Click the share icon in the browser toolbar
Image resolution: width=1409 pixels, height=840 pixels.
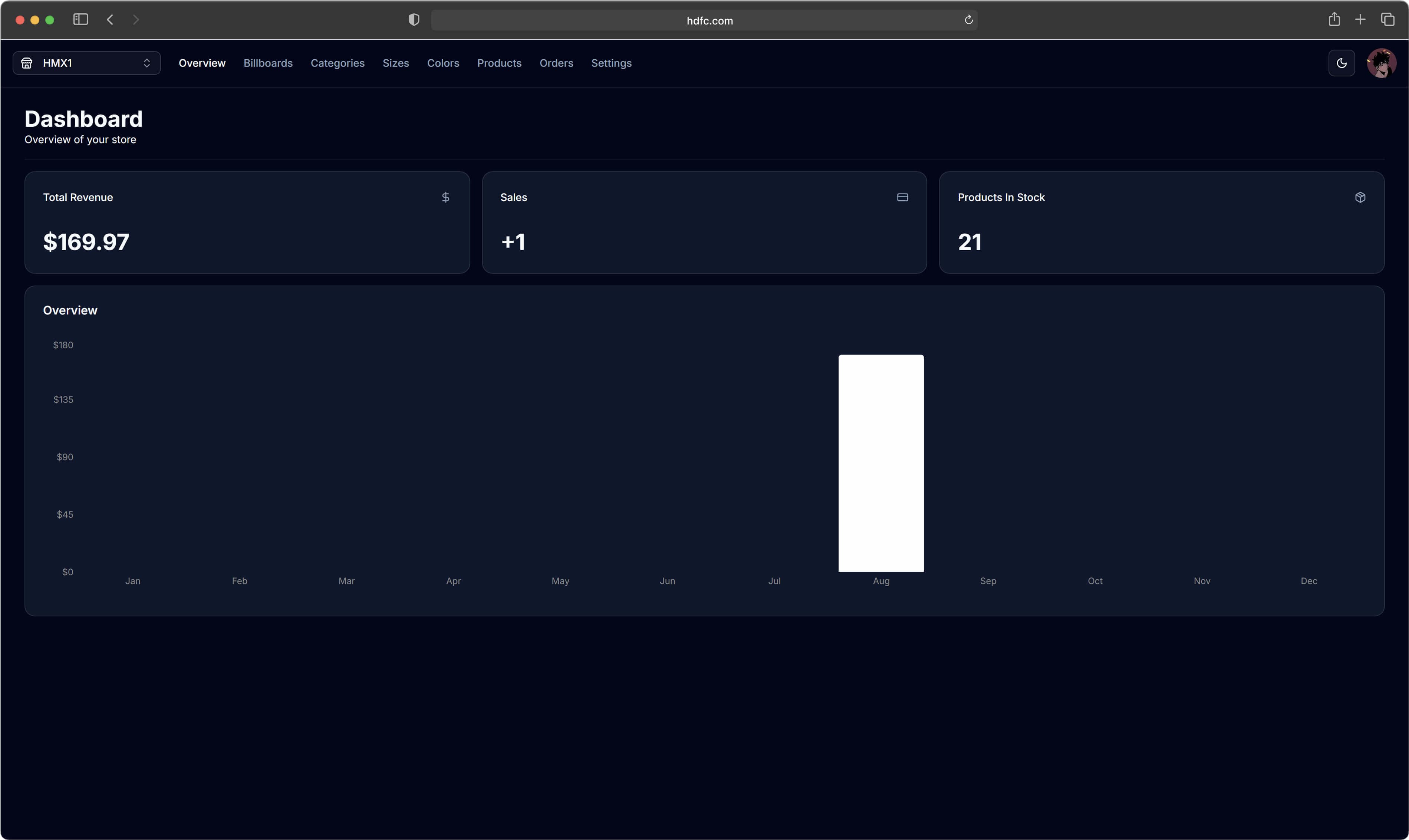point(1334,19)
